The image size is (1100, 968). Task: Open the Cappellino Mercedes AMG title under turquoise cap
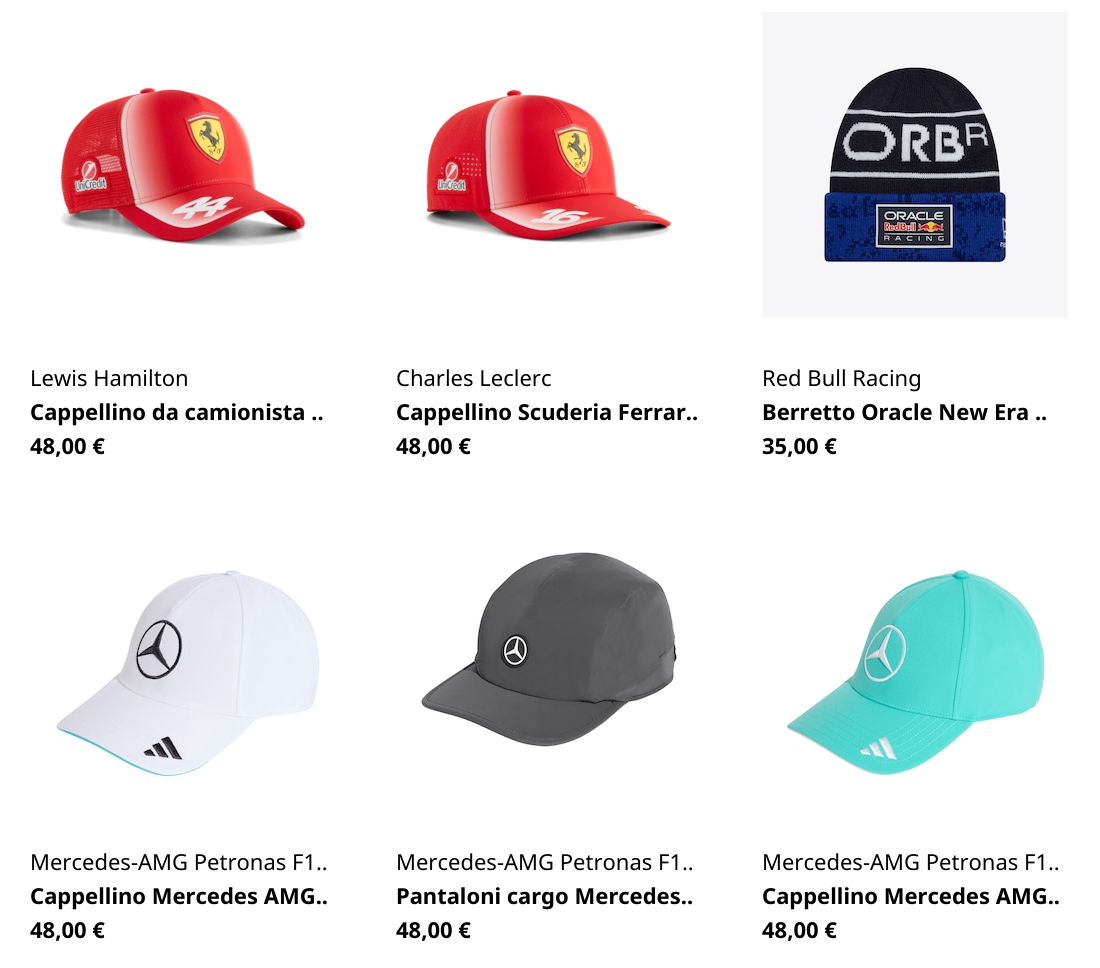click(911, 896)
